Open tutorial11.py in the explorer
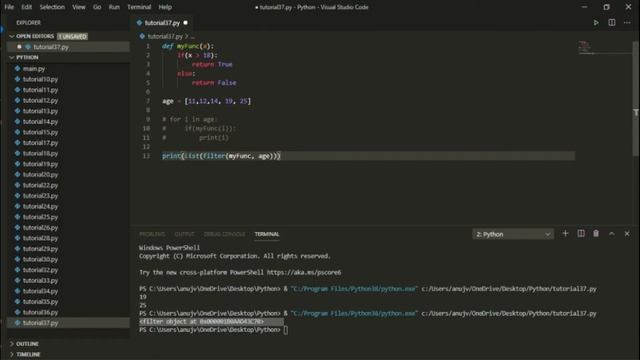640x360 pixels. point(69,90)
